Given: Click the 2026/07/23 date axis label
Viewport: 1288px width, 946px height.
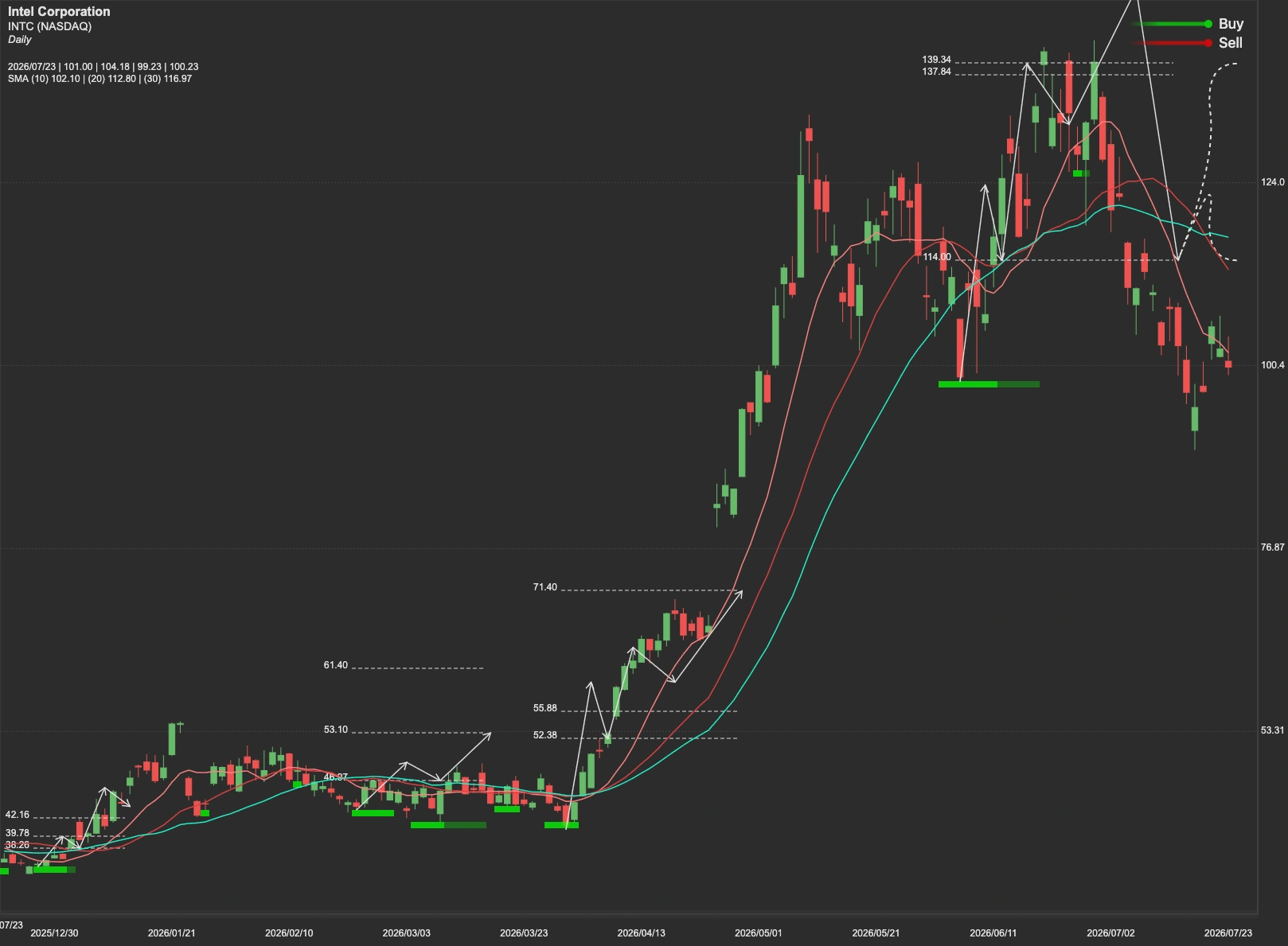Looking at the screenshot, I should (1228, 933).
